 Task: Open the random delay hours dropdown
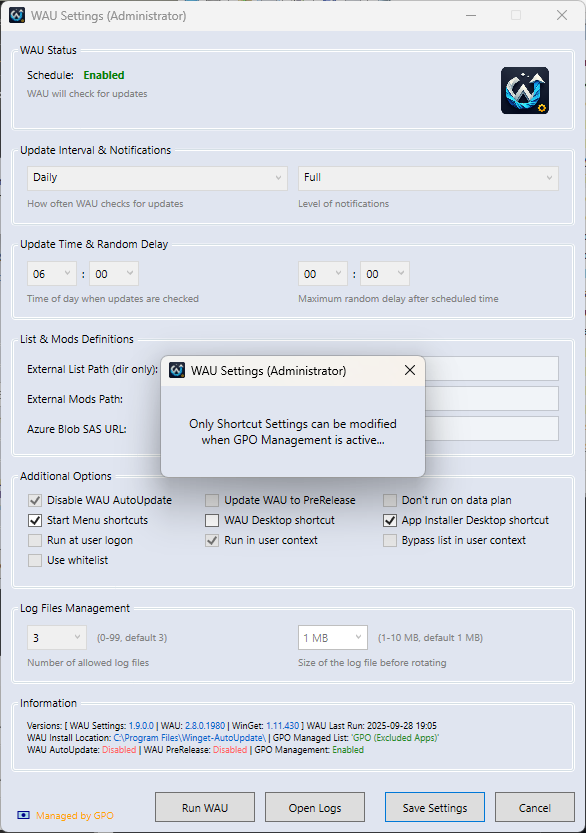323,274
